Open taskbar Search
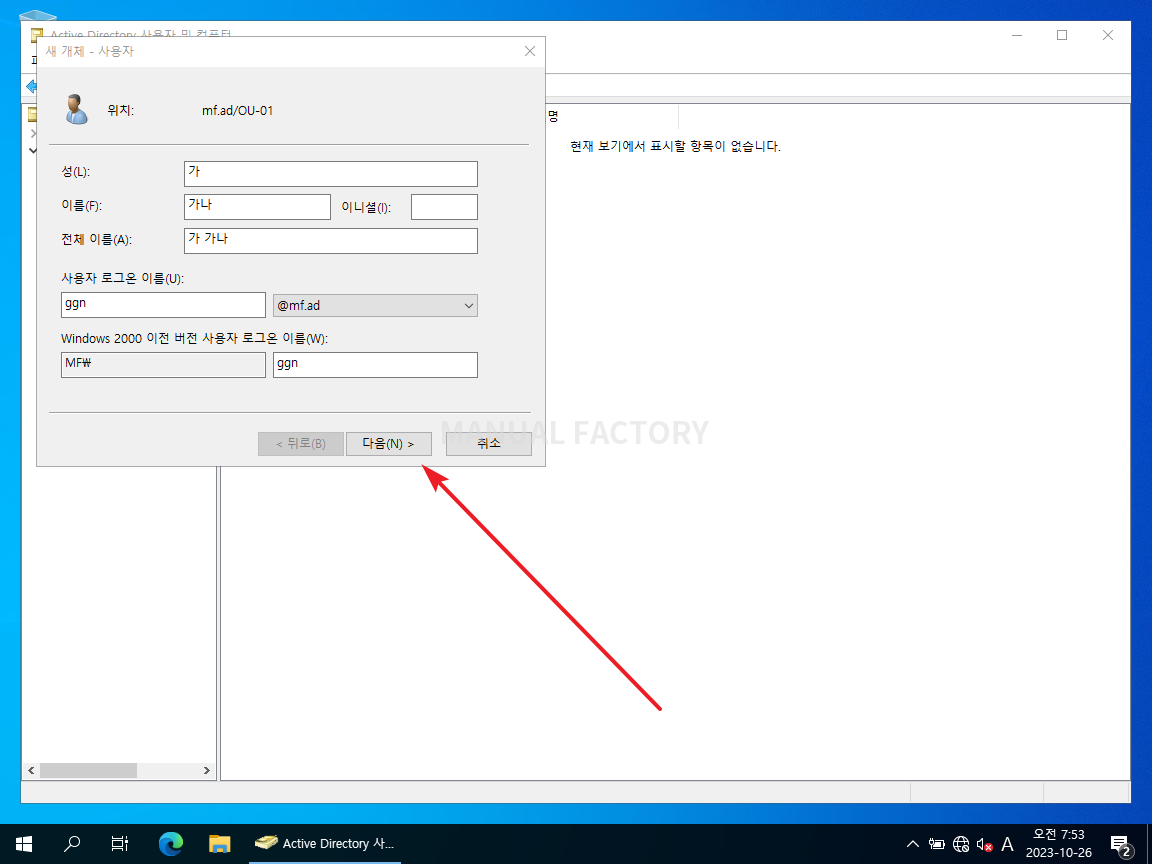The width and height of the screenshot is (1152, 864). click(72, 843)
